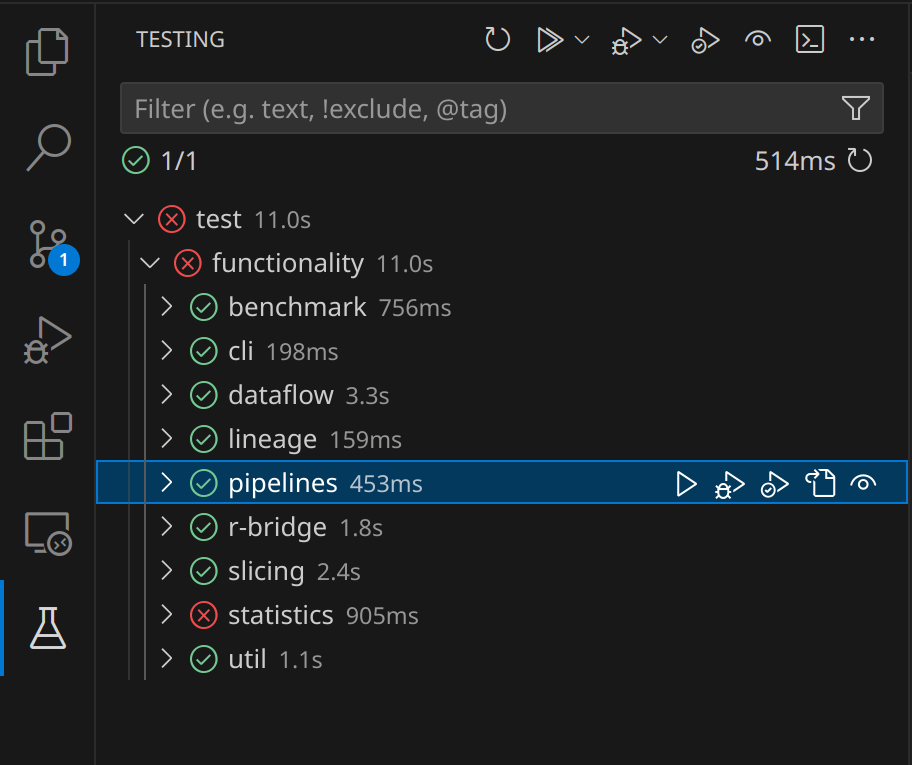
Task: Show test output terminal icon
Action: click(x=809, y=40)
